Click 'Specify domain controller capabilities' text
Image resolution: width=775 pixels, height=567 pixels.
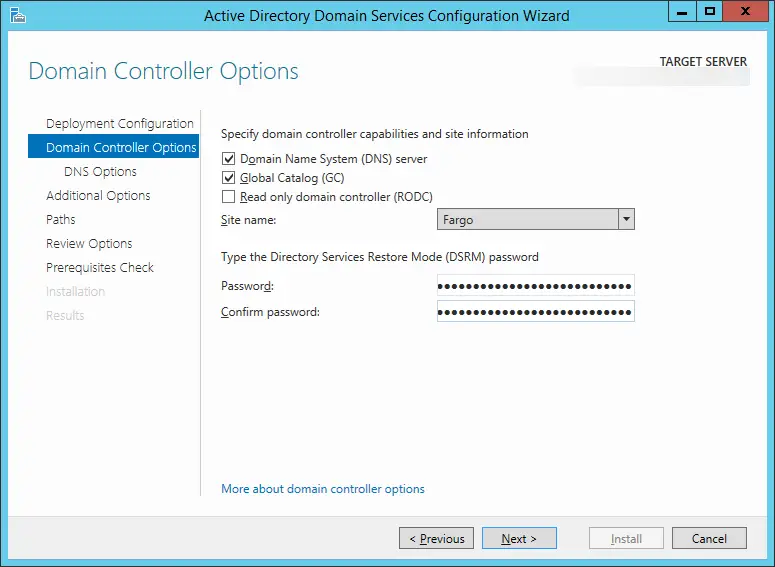[x=375, y=134]
